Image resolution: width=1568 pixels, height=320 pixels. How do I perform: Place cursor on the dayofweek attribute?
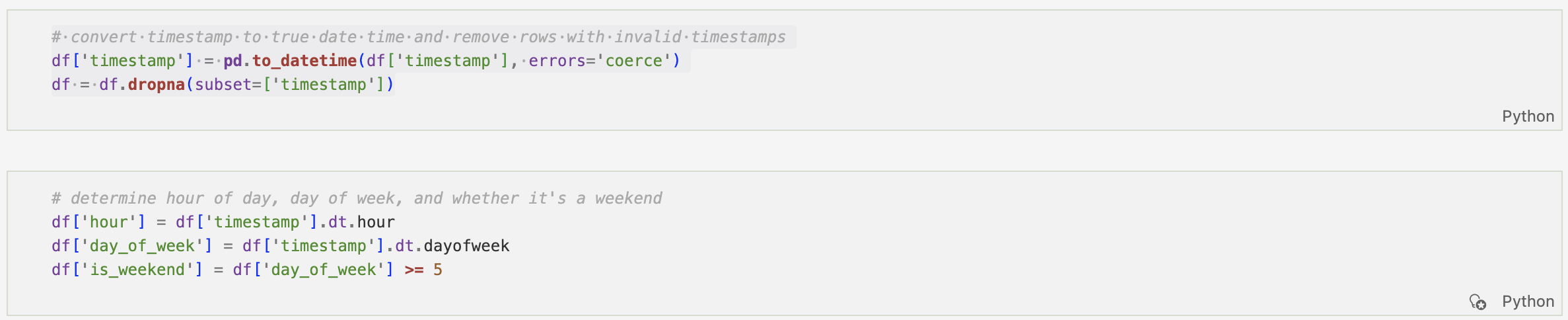pos(466,246)
